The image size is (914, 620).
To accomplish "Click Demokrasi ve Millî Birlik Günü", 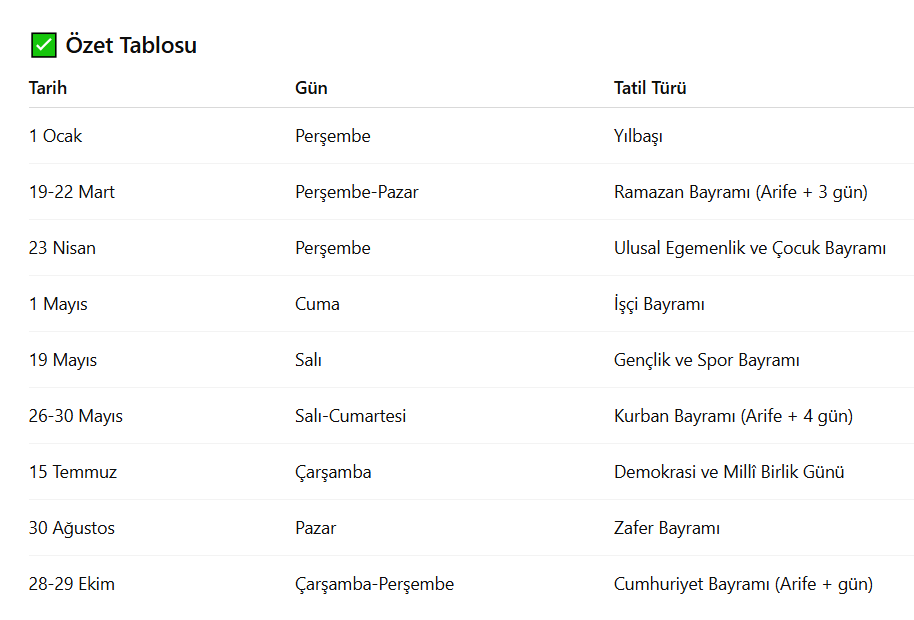I will pos(729,472).
